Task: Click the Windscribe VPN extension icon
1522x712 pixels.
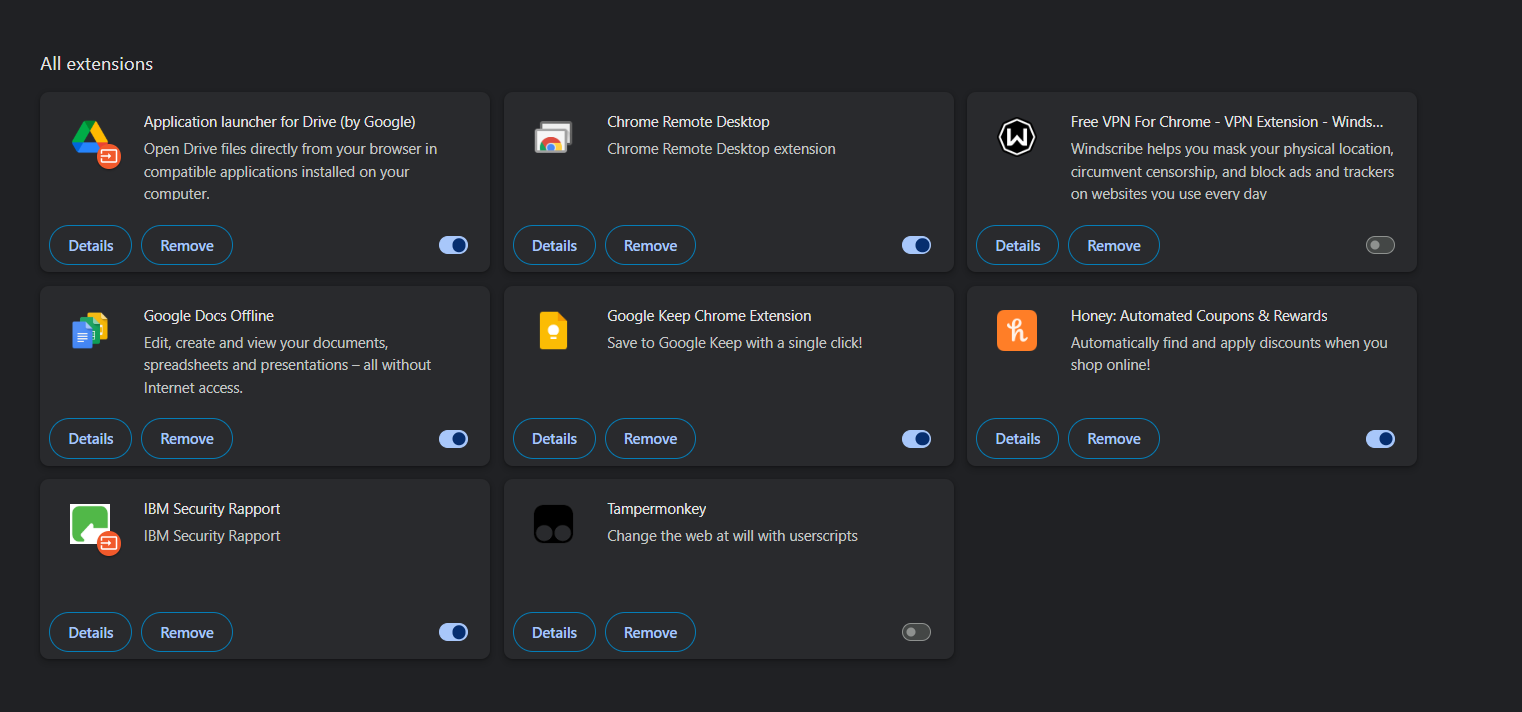Action: [1017, 137]
